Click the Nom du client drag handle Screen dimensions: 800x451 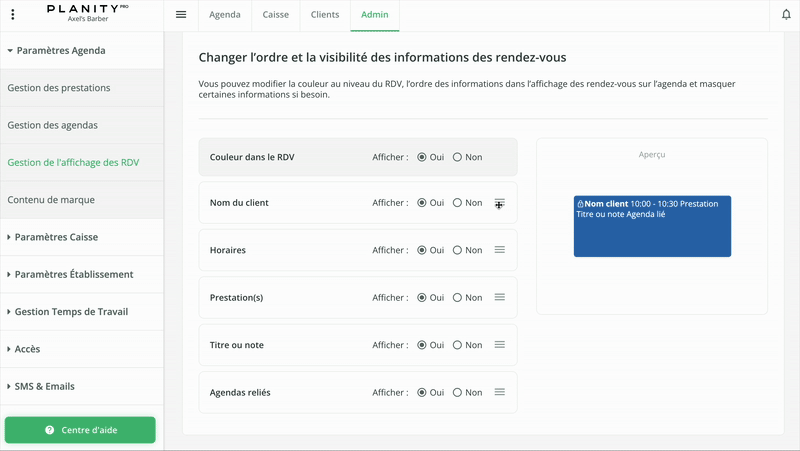tap(500, 203)
